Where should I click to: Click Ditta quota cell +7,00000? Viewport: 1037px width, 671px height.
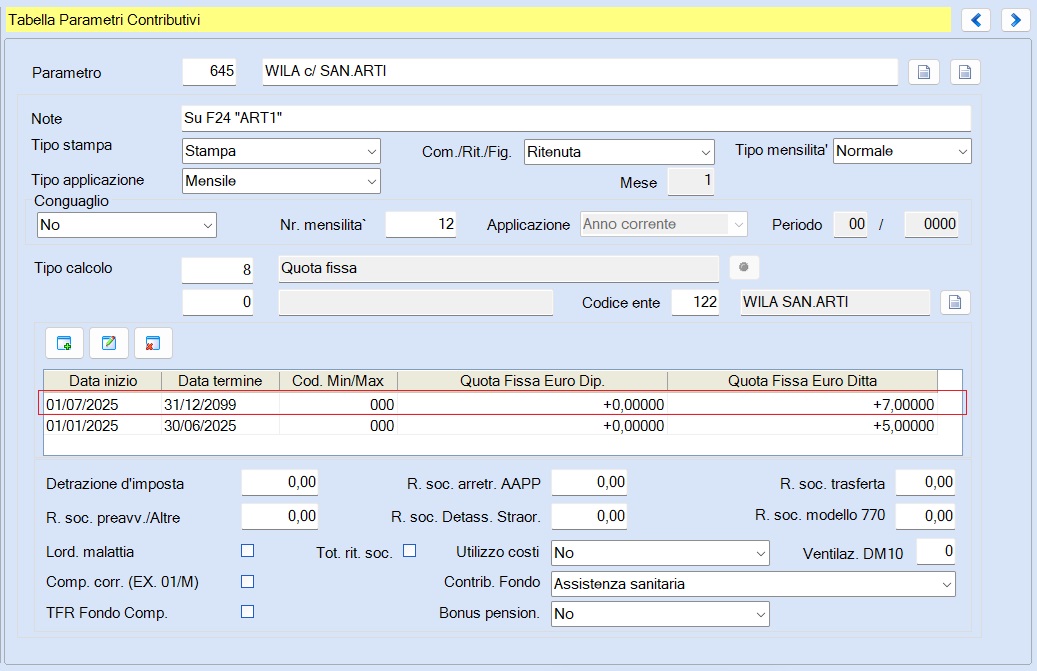802,404
